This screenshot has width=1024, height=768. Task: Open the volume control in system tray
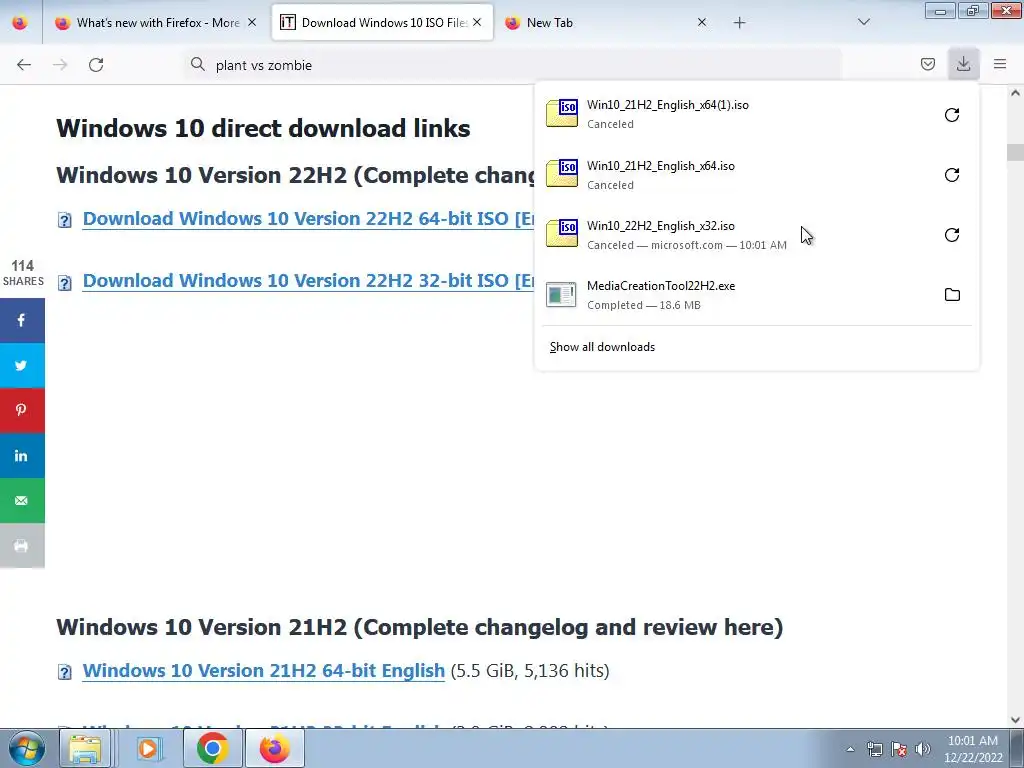tap(922, 749)
